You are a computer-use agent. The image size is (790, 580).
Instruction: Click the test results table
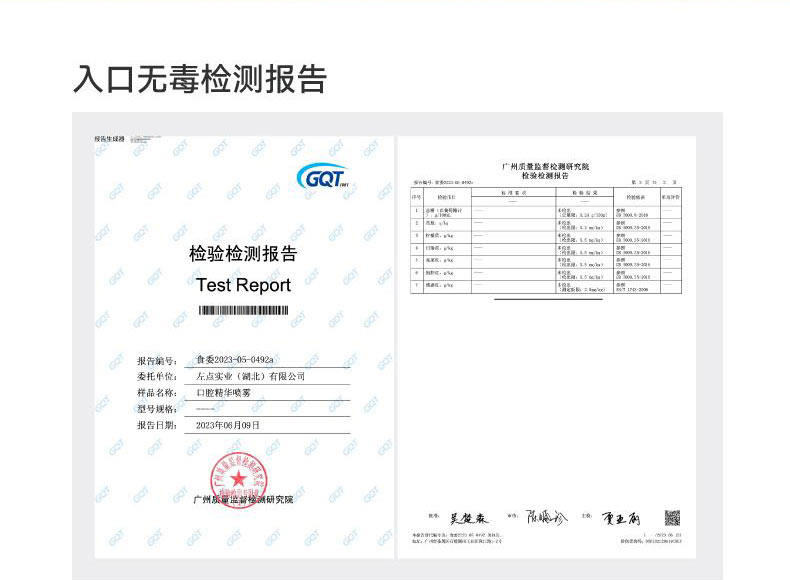pos(546,240)
